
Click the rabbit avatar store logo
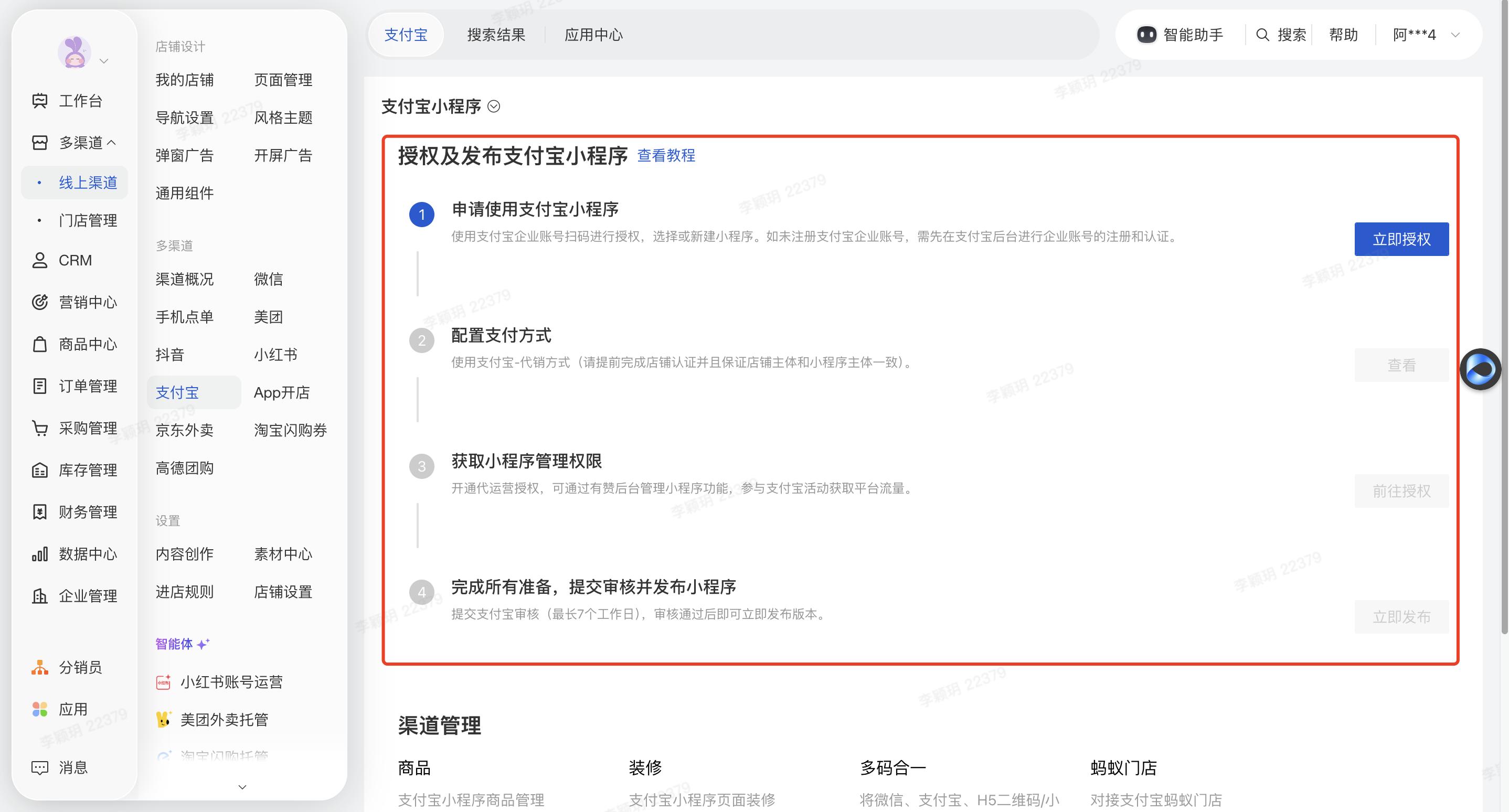point(74,52)
